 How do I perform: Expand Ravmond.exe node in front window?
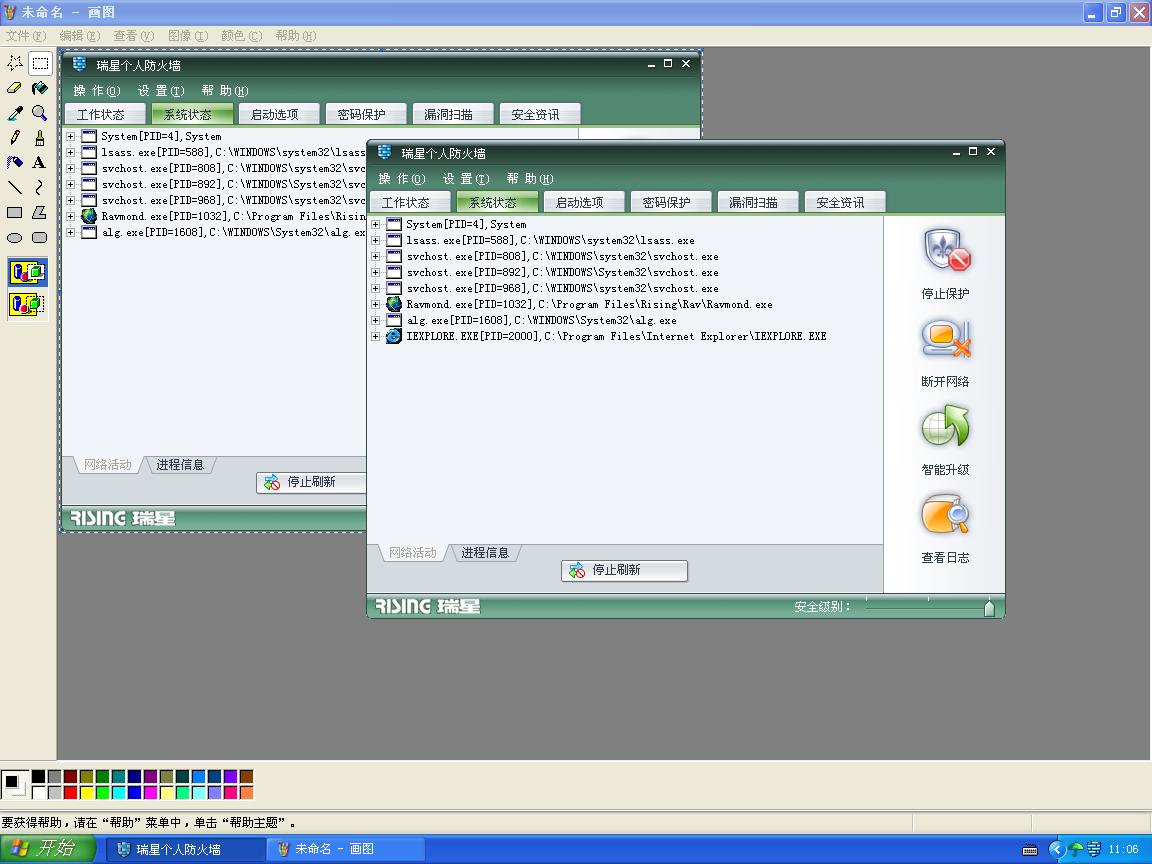pyautogui.click(x=375, y=305)
